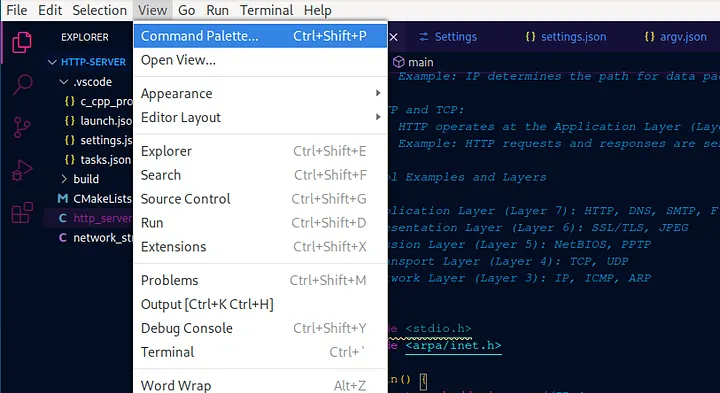
Task: Open the Extensions activity bar icon
Action: (22, 213)
